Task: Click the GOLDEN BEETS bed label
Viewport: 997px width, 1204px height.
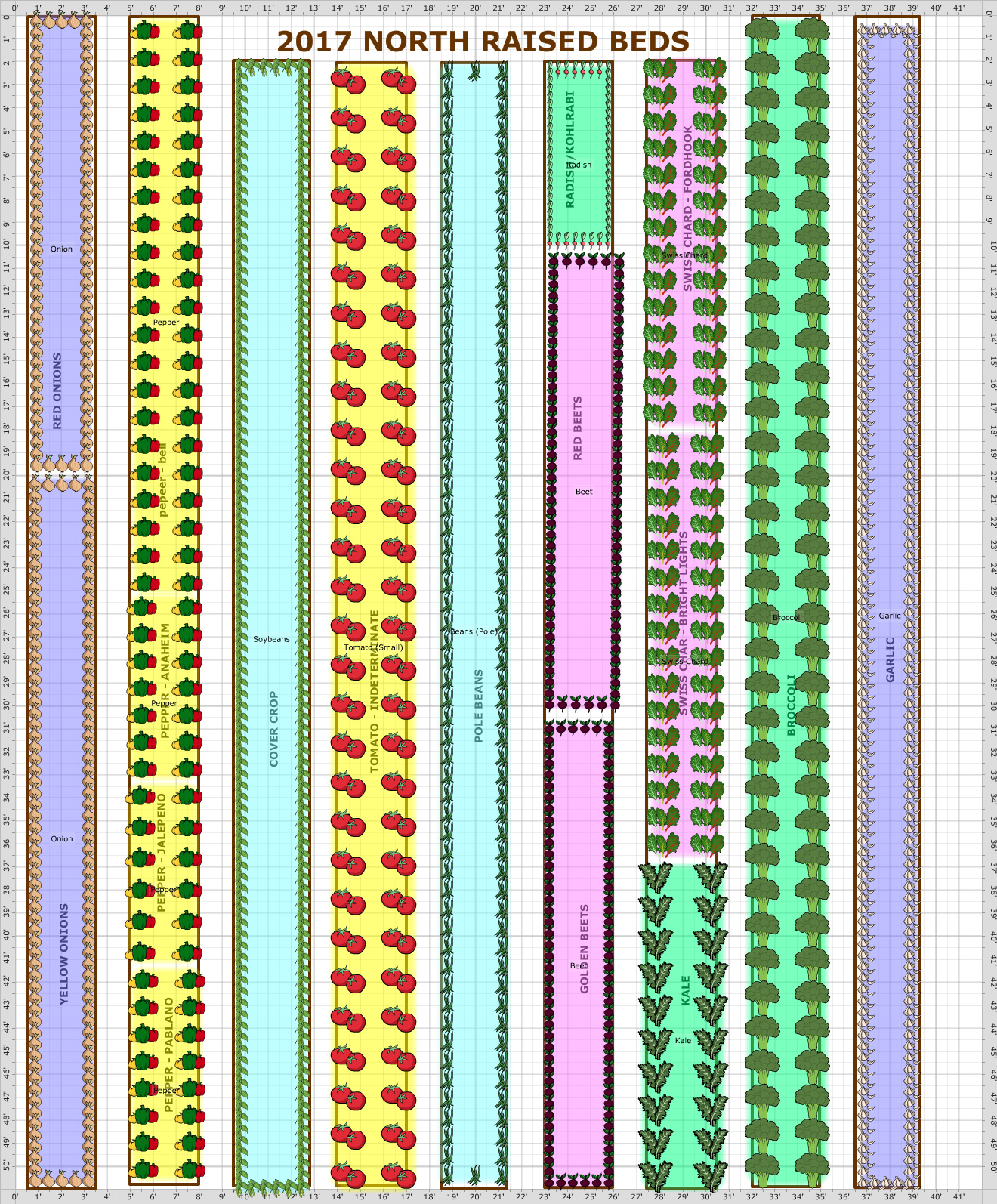Action: tap(584, 949)
